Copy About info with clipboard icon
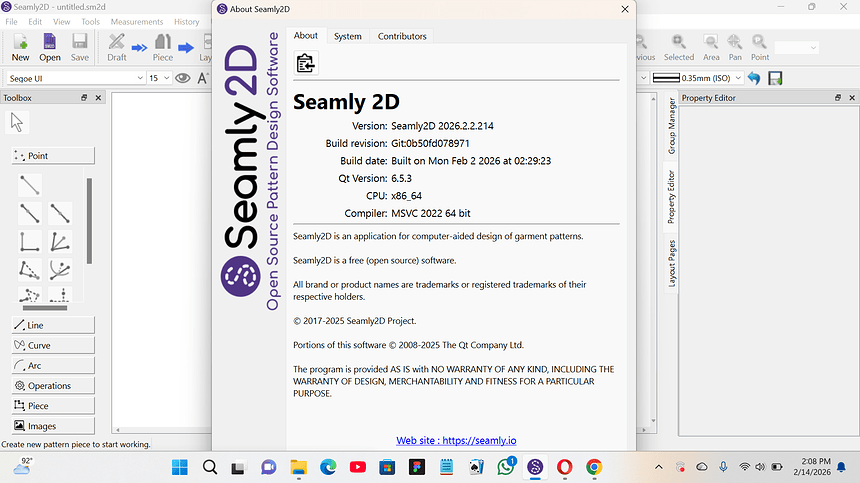The width and height of the screenshot is (860, 483). tap(305, 64)
